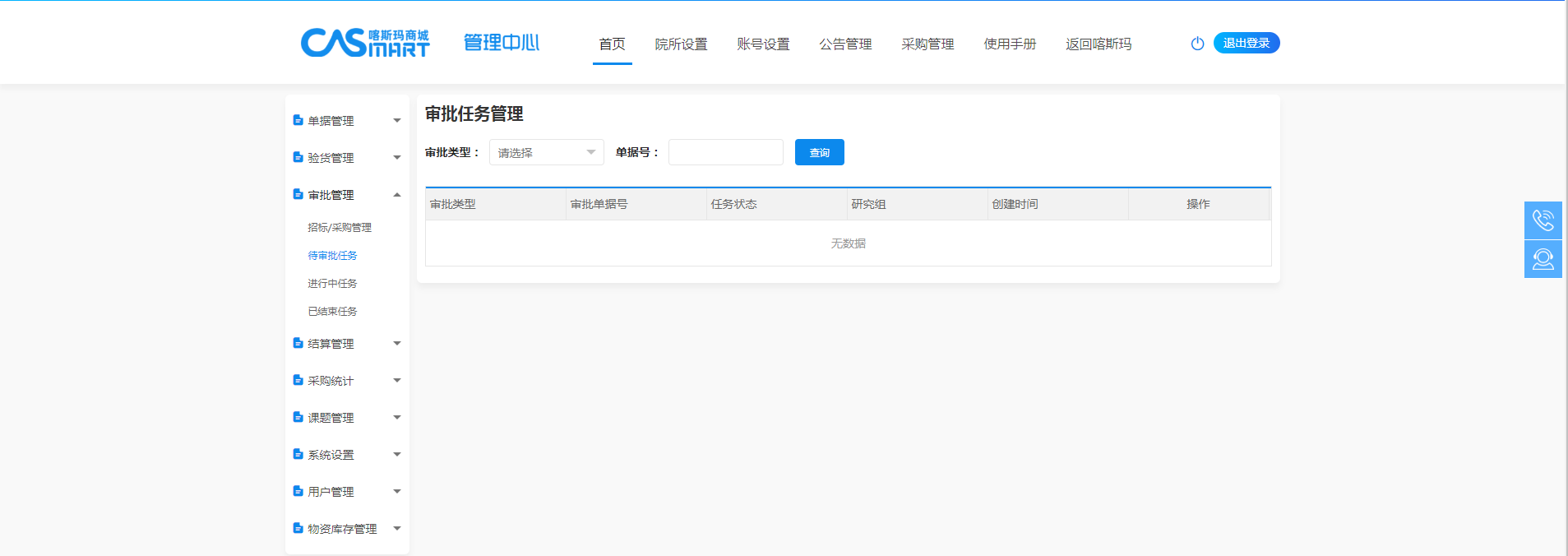Open the 采购管理 top menu item

(x=927, y=44)
